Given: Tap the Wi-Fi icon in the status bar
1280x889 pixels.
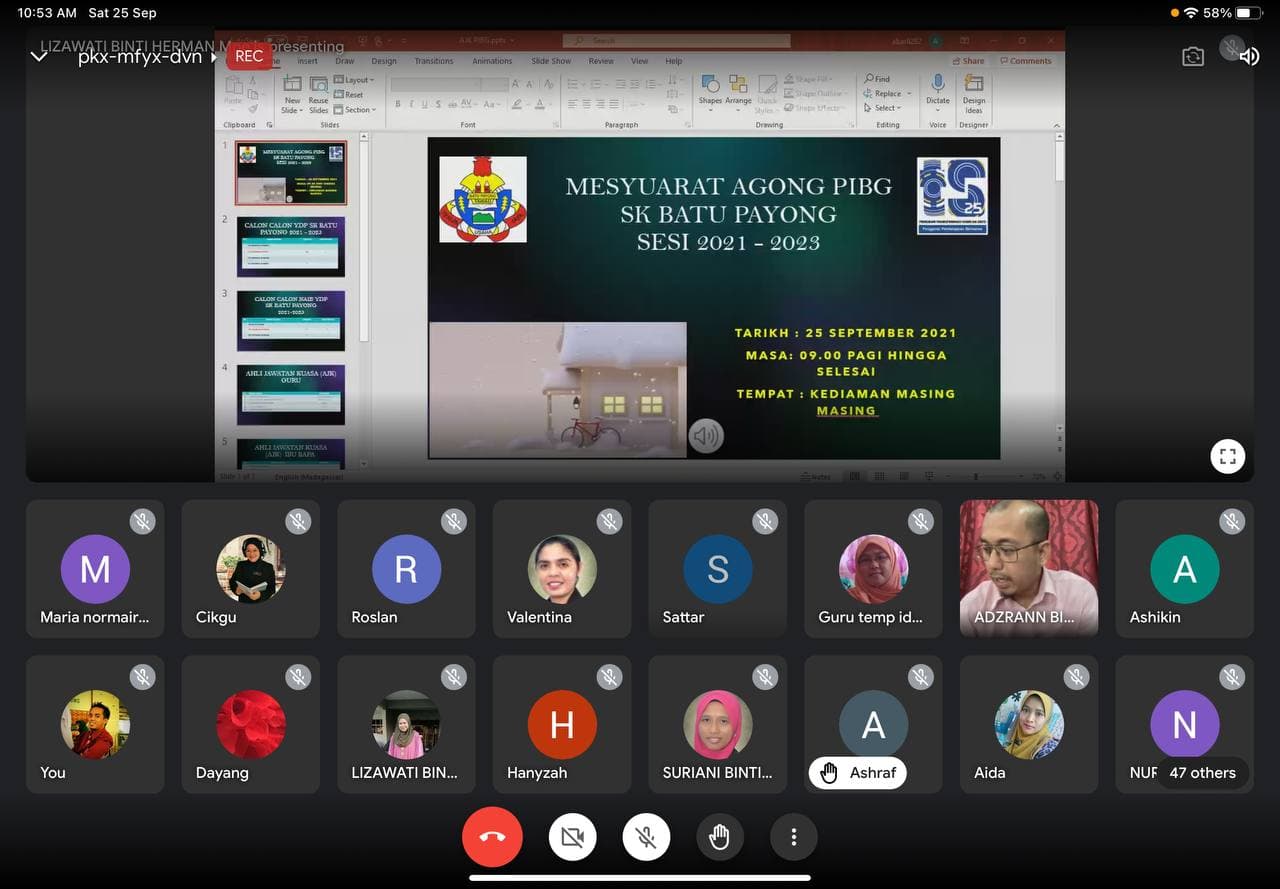Looking at the screenshot, I should (1190, 13).
